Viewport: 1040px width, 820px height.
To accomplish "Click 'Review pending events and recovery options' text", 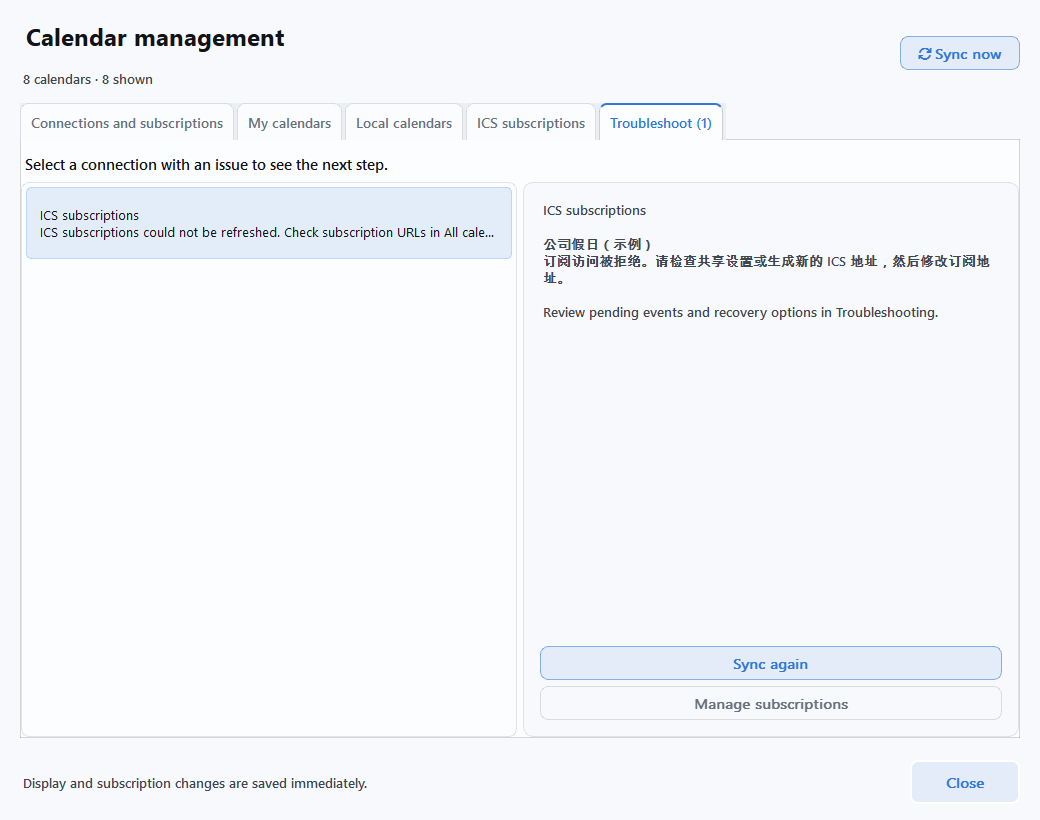I will [740, 312].
